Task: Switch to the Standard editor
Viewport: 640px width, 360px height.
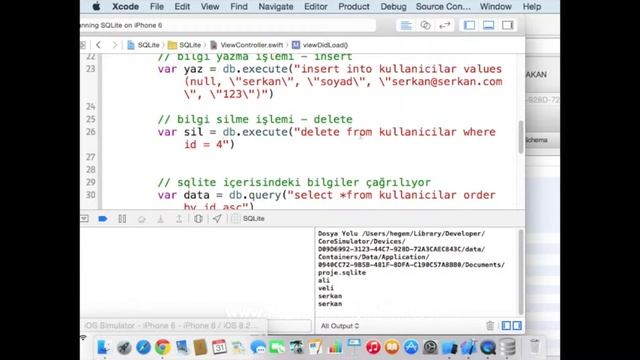Action: 406,25
